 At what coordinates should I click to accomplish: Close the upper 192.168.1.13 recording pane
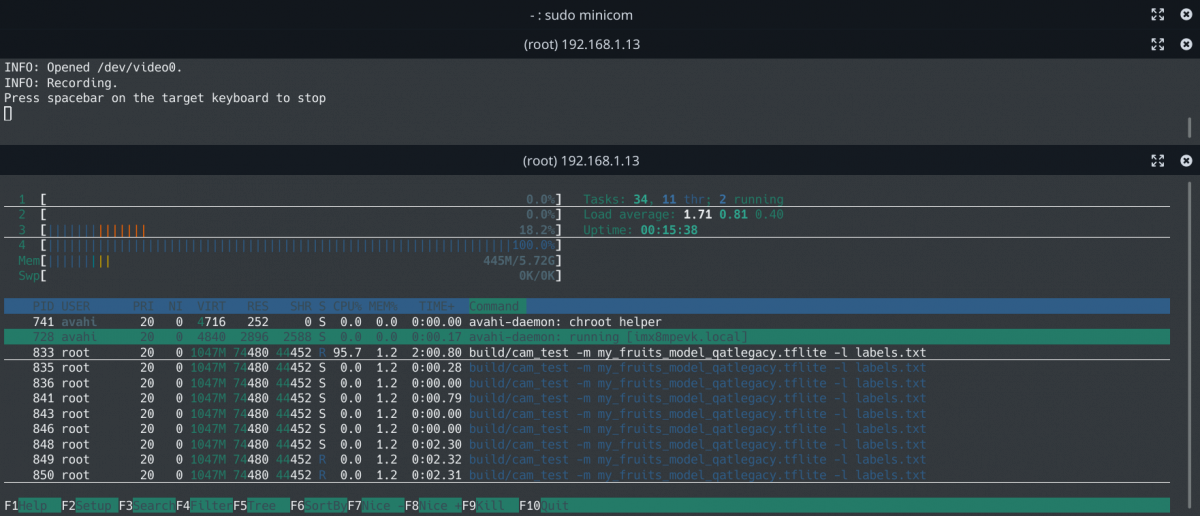pos(1186,44)
